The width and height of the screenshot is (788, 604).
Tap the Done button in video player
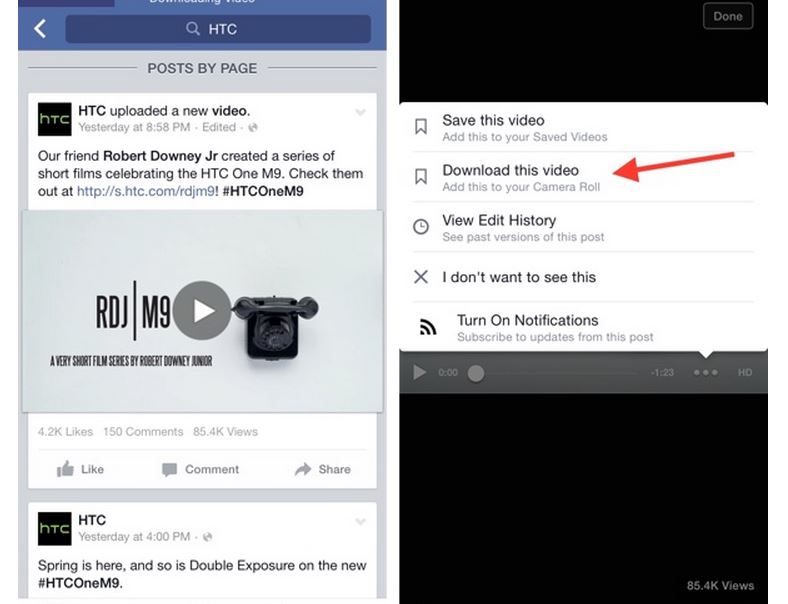[728, 16]
